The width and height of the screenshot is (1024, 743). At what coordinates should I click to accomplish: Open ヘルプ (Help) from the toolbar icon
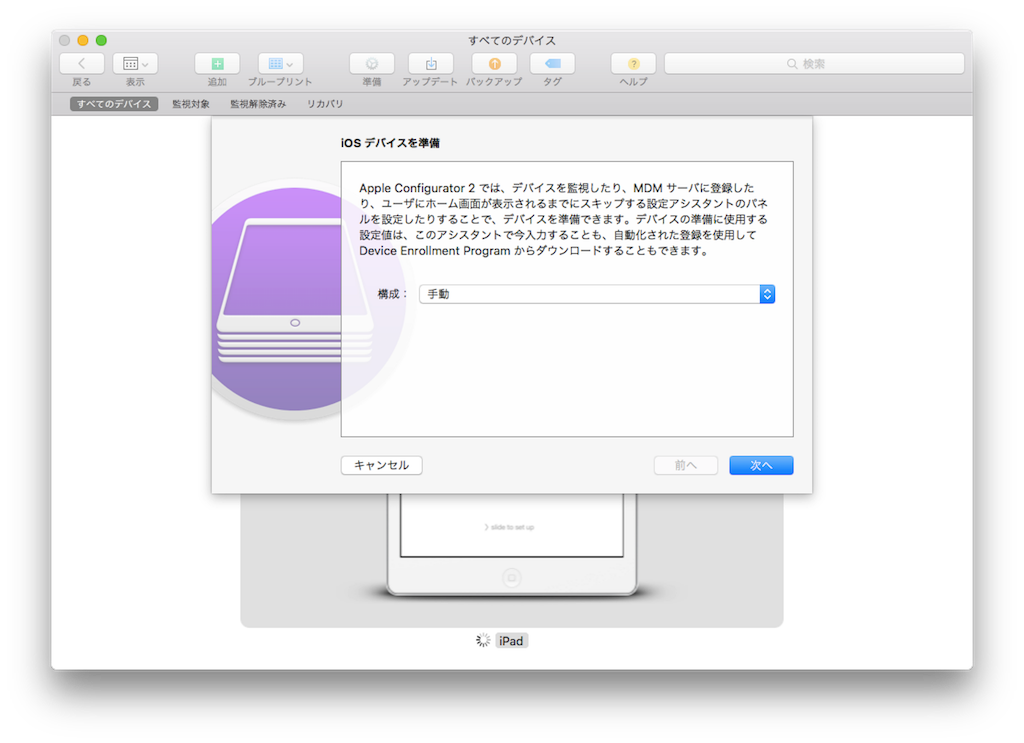pyautogui.click(x=632, y=63)
